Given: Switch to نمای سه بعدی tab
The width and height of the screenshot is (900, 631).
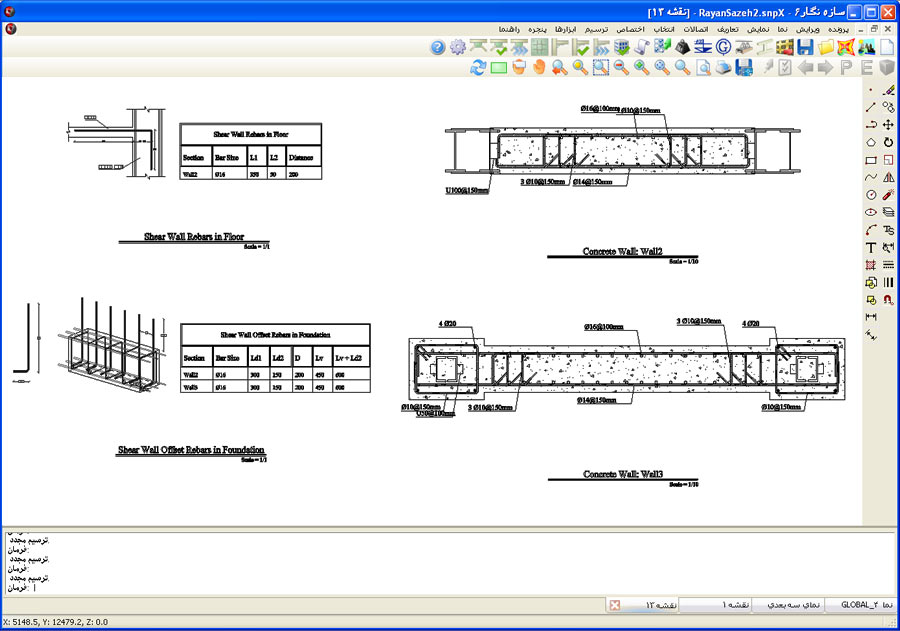Looking at the screenshot, I should (x=794, y=605).
